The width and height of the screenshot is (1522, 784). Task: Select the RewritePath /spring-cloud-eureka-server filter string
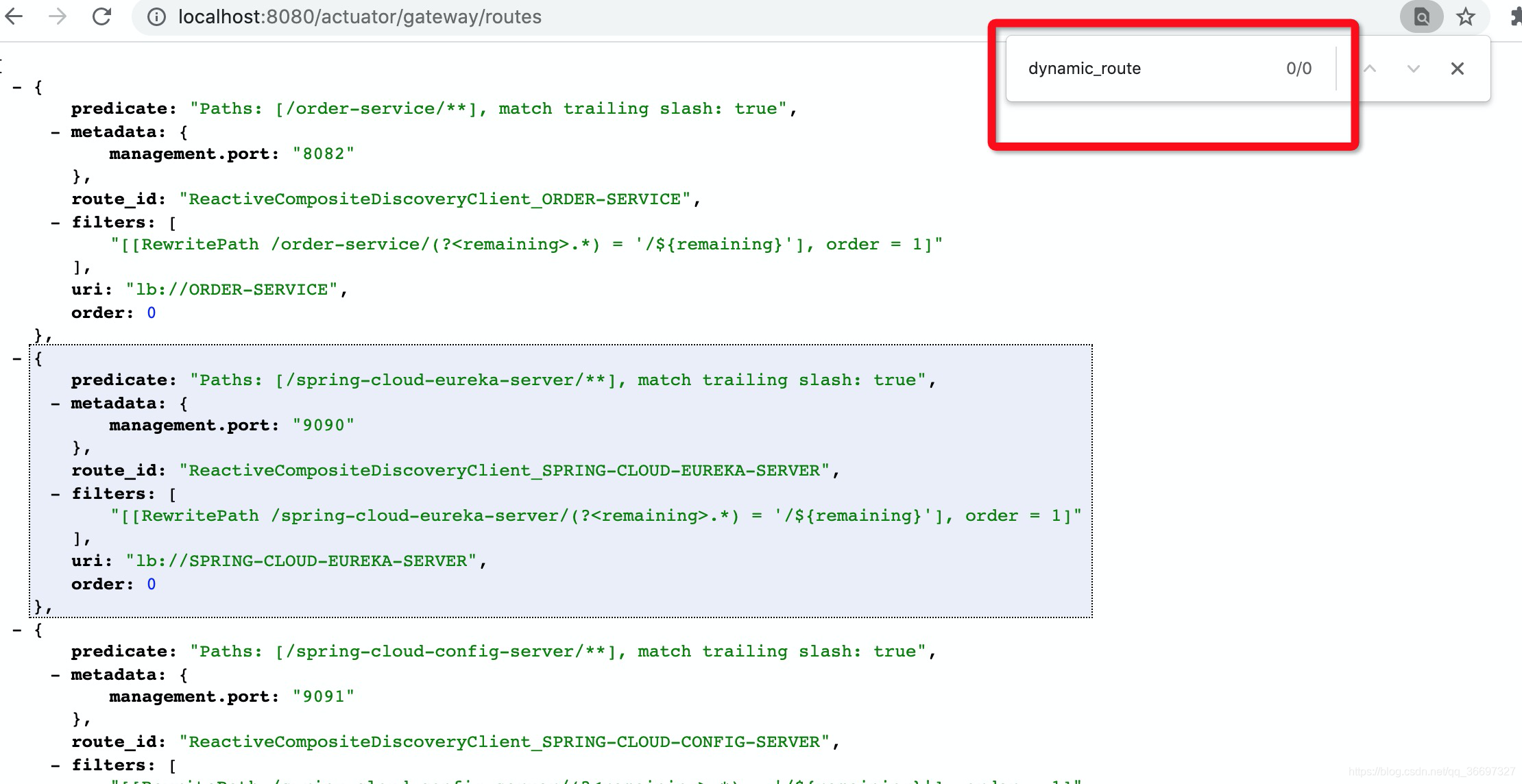pos(596,516)
